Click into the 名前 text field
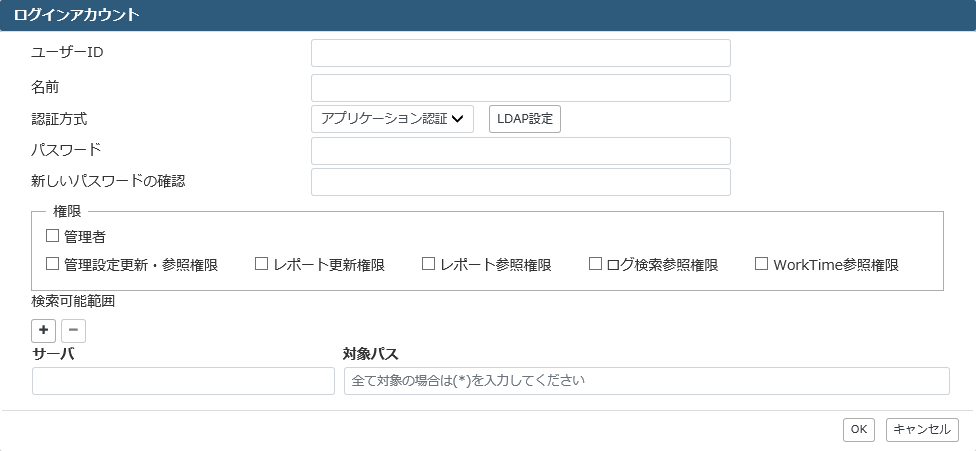 [520, 88]
